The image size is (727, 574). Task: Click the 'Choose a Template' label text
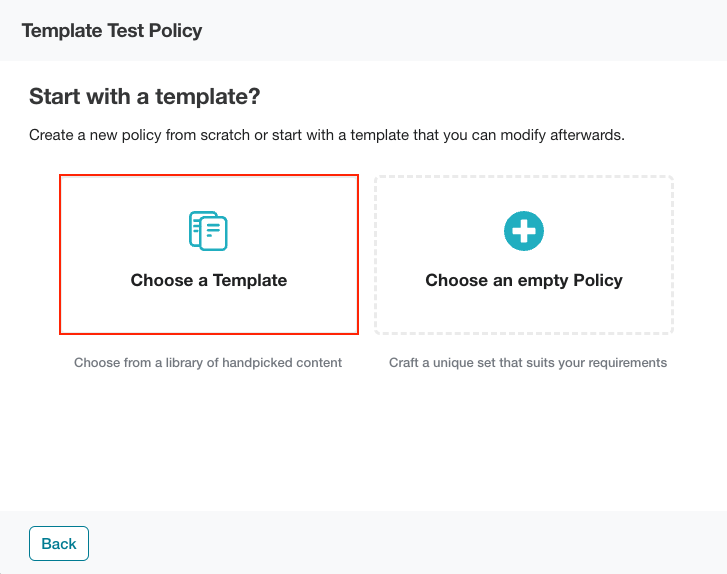209,280
